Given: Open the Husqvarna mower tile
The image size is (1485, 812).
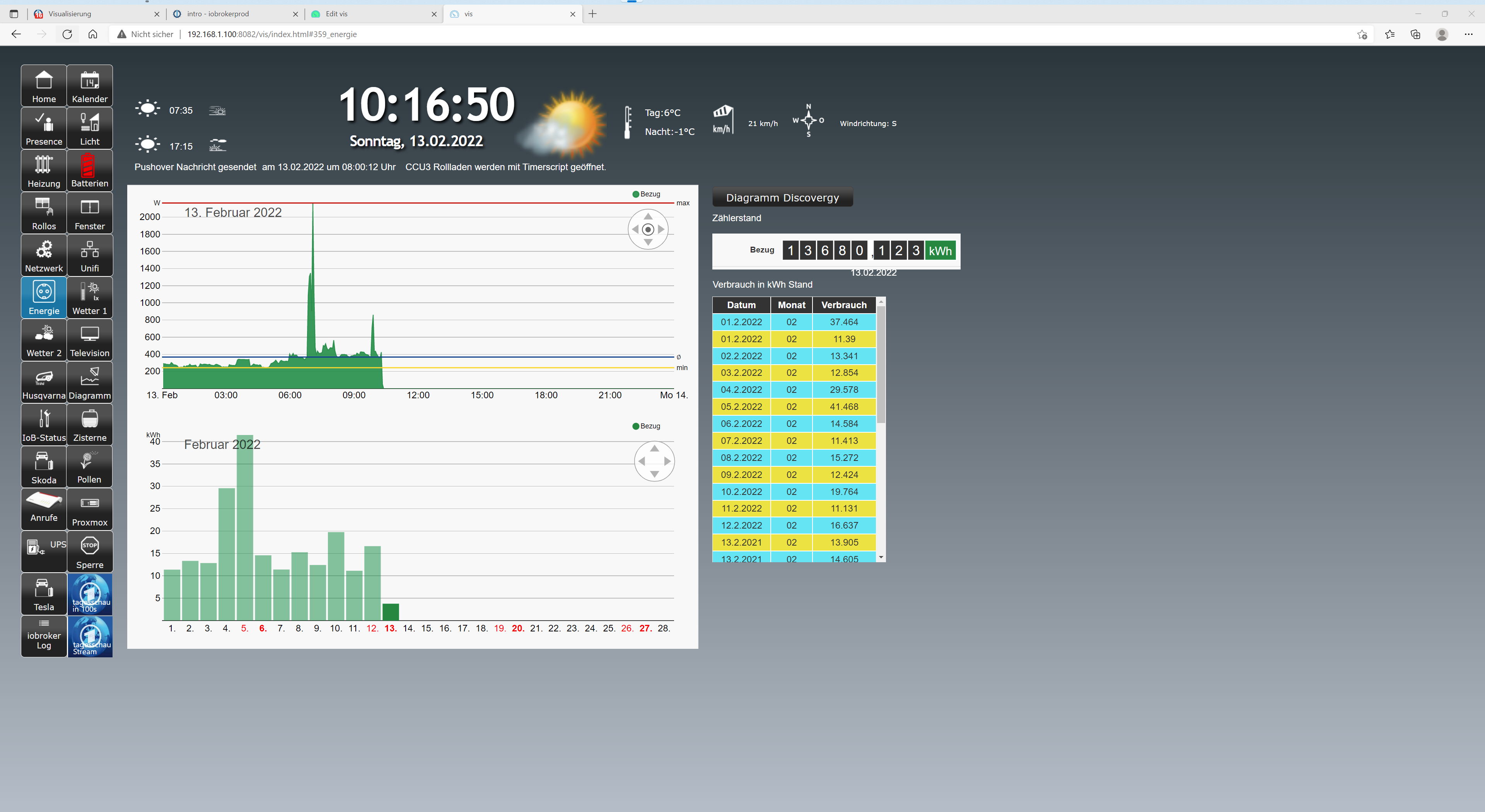Looking at the screenshot, I should [x=44, y=382].
